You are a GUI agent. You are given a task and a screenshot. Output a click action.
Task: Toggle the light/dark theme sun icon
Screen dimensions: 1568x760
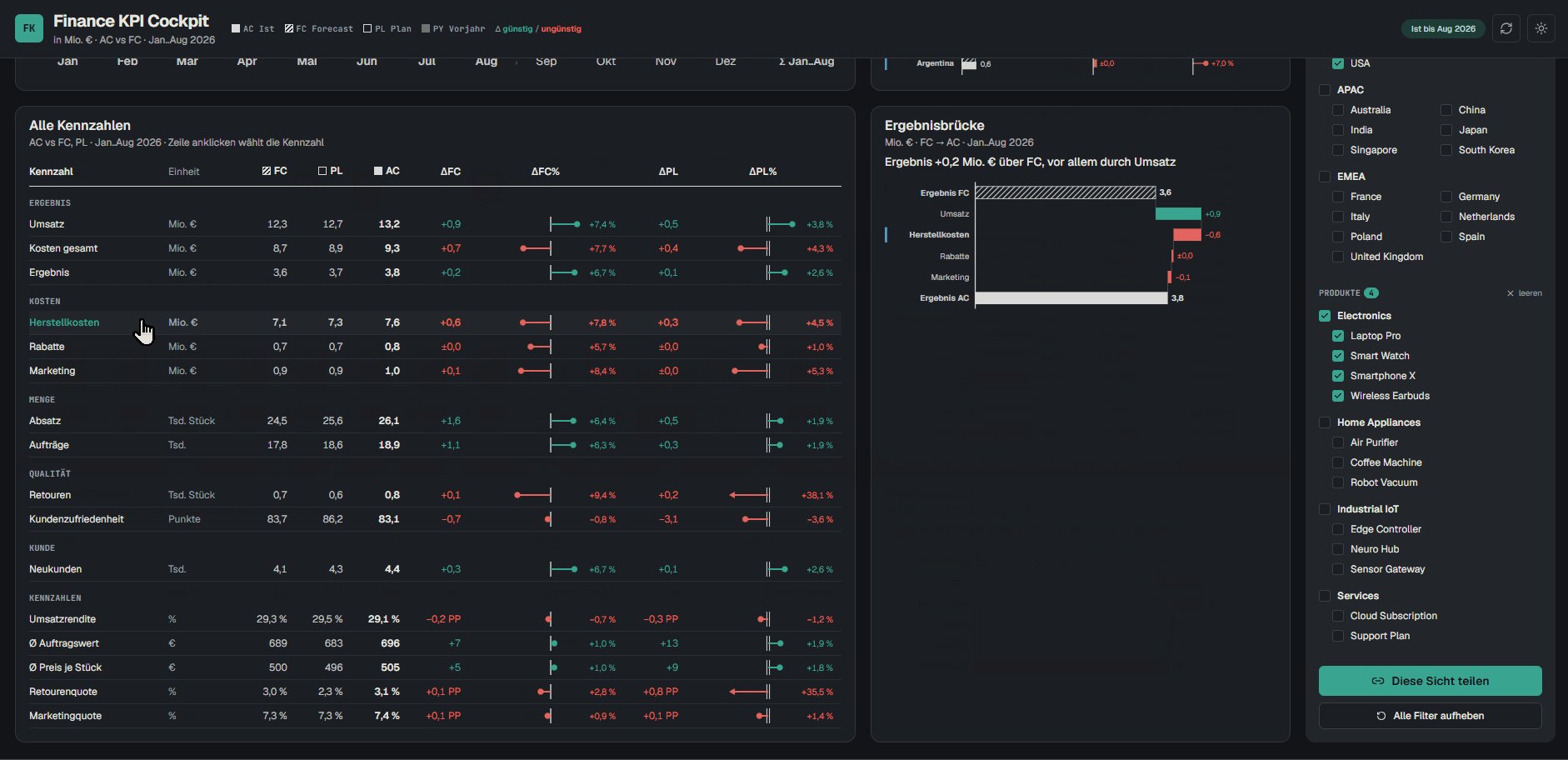tap(1541, 28)
